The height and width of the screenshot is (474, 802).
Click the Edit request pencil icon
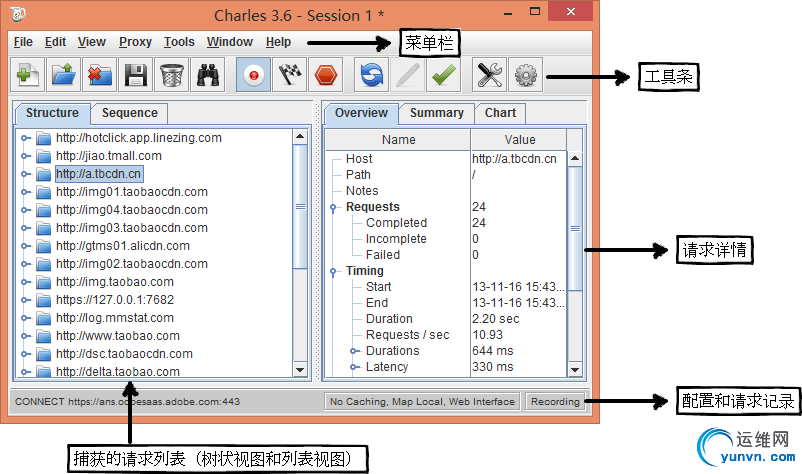(408, 75)
